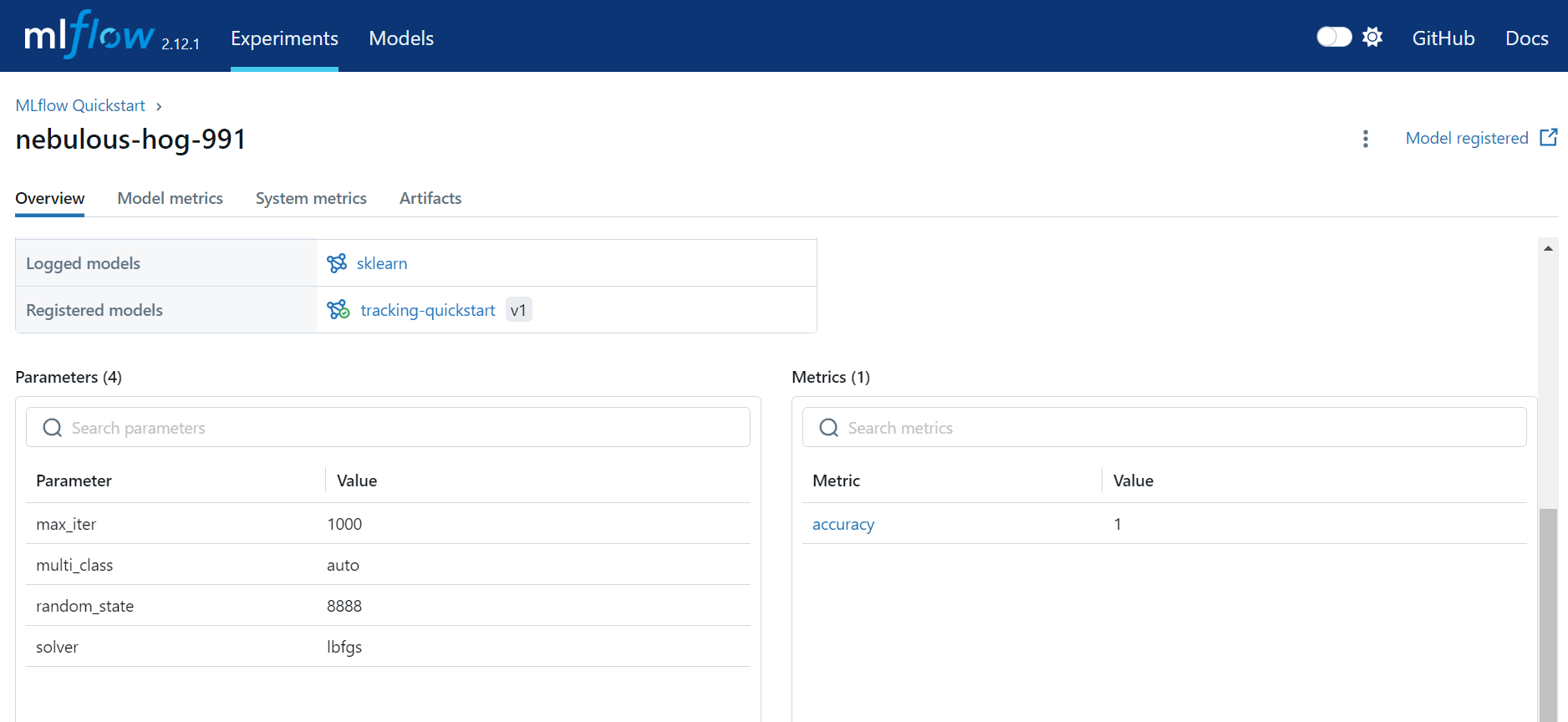
Task: Click the search icon in the parameters box
Action: pos(53,428)
